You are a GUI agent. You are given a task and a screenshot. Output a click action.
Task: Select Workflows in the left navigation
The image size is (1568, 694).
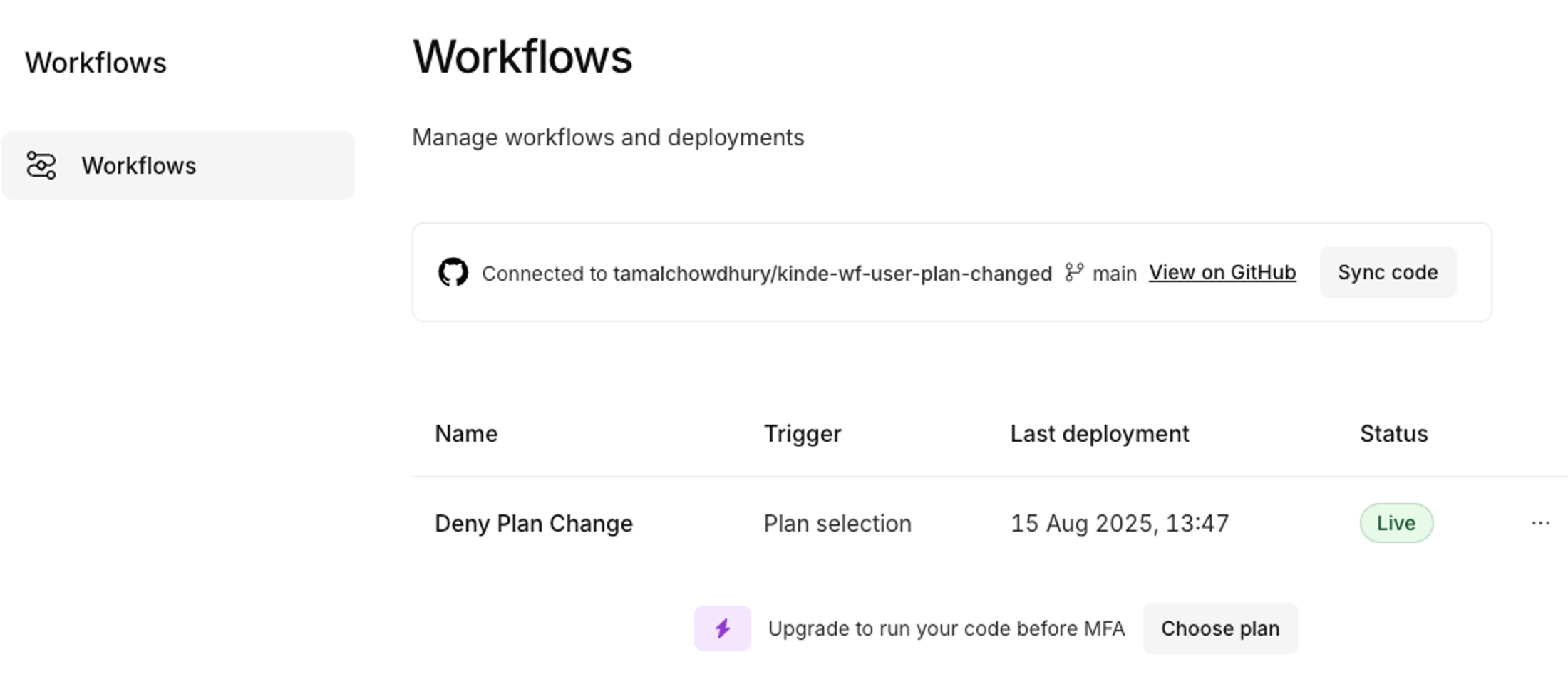click(140, 165)
